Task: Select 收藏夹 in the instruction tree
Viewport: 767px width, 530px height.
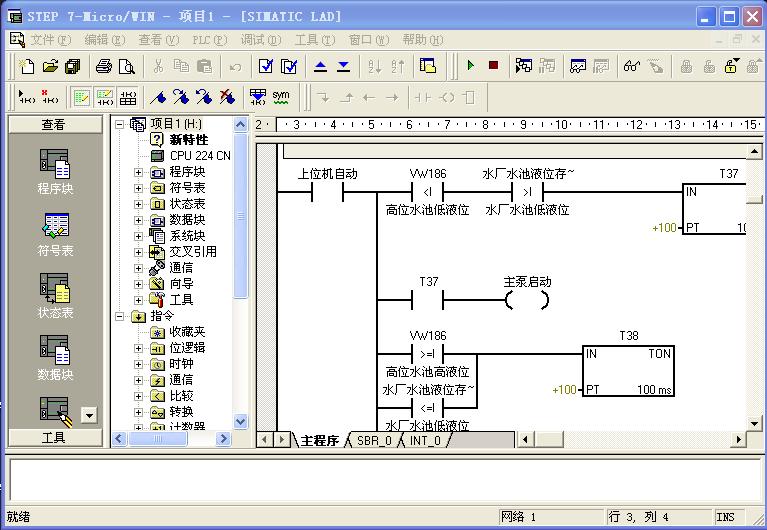Action: pos(187,332)
